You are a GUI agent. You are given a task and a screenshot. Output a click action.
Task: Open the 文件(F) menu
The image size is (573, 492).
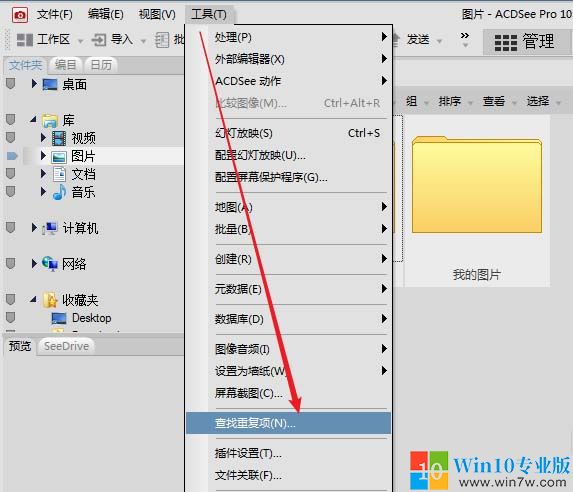54,15
